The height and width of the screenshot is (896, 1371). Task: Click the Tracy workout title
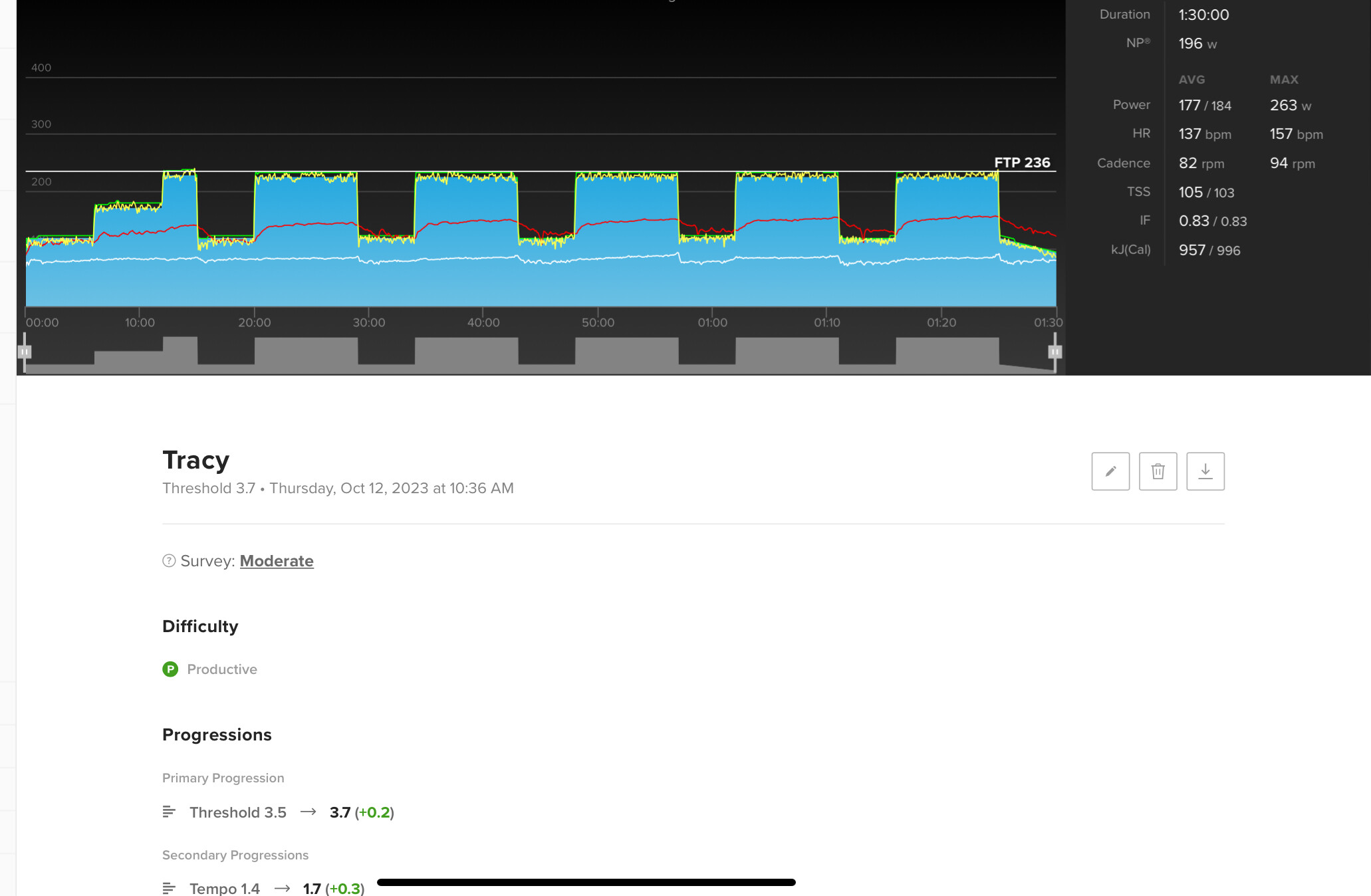(196, 460)
